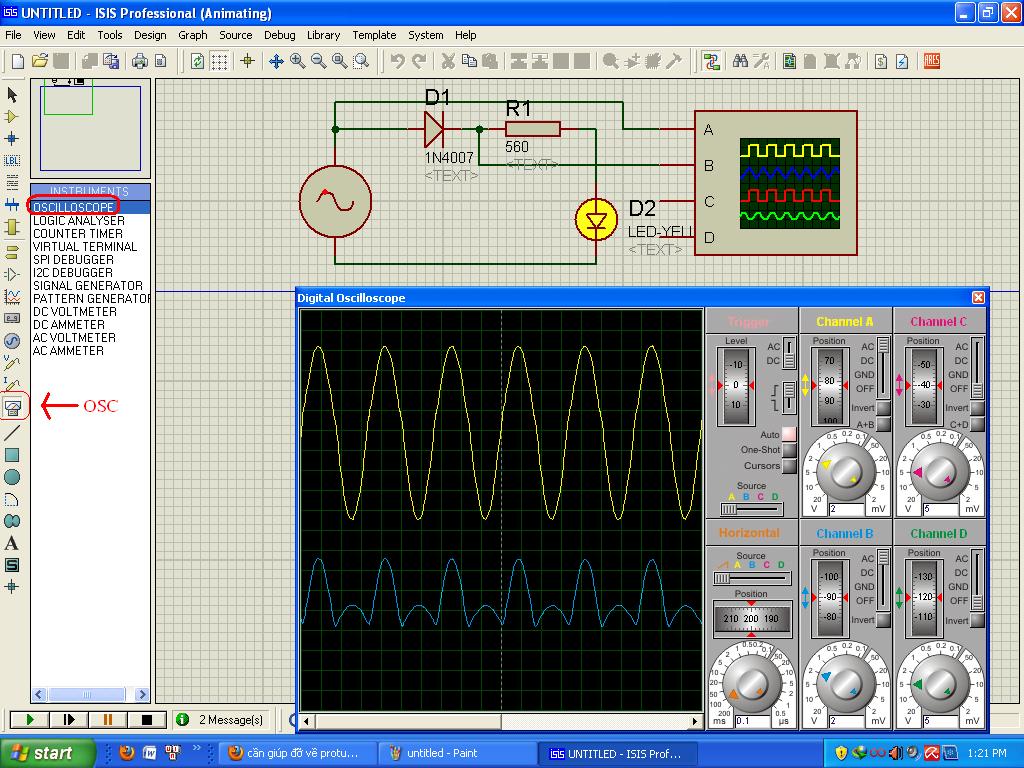1024x768 pixels.
Task: Click the Selection arrow tool
Action: click(x=12, y=94)
